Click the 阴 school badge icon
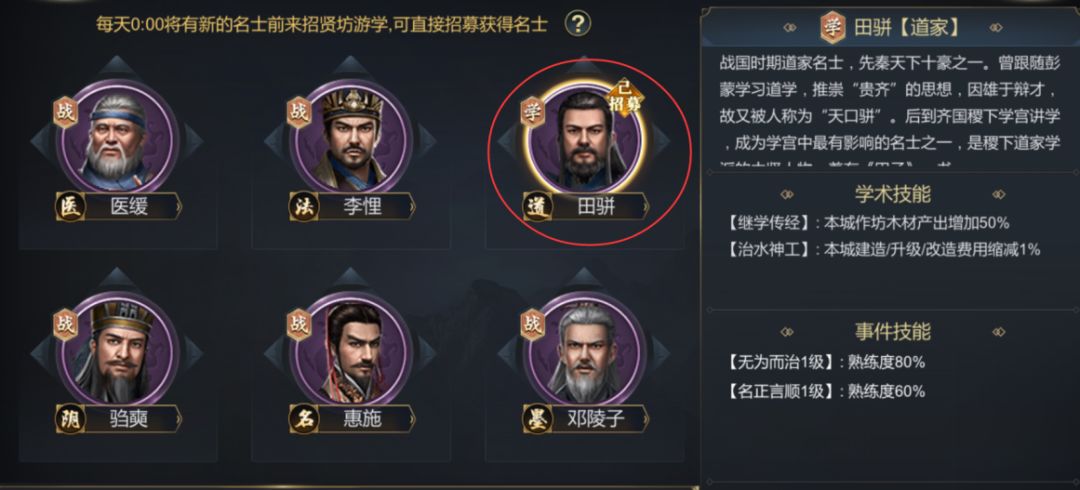1080x490 pixels. click(68, 419)
